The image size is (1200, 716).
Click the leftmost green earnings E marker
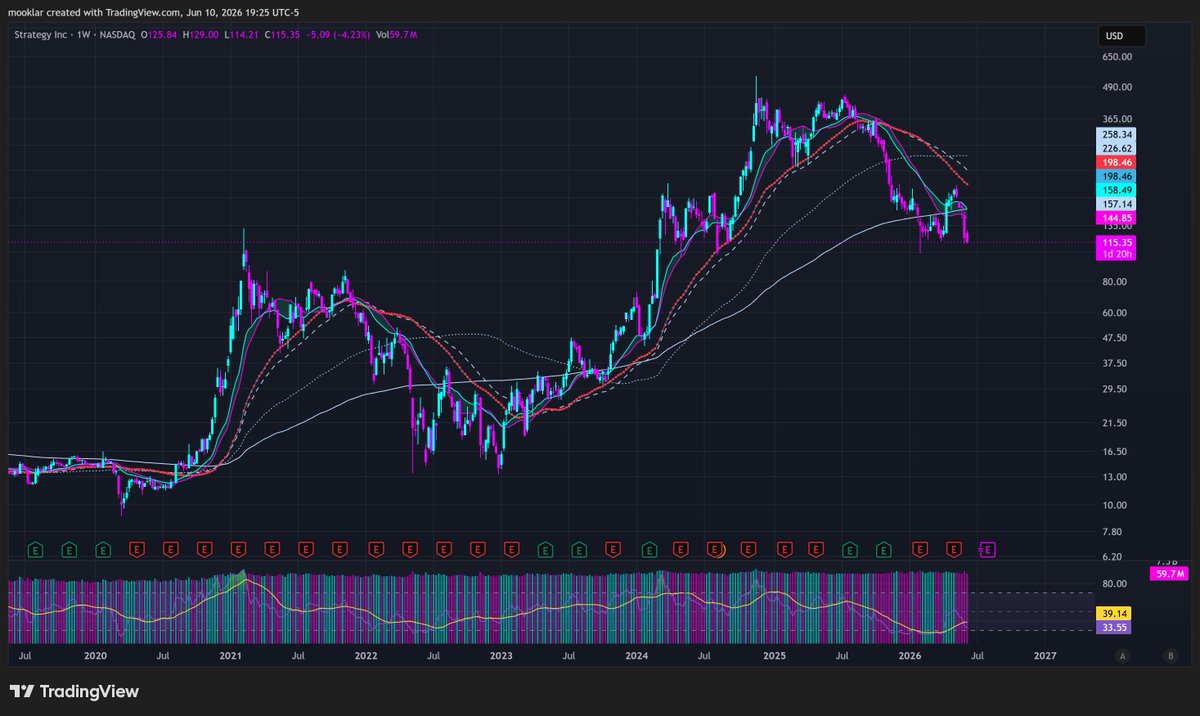[36, 549]
